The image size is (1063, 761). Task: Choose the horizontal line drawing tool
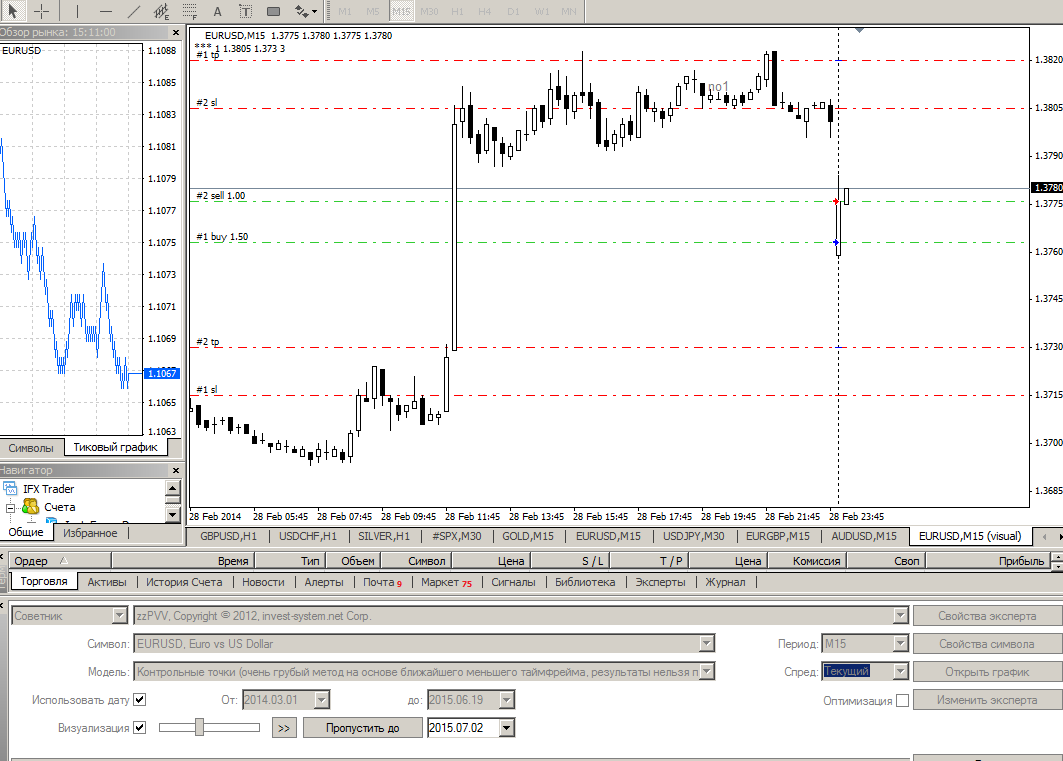click(x=106, y=11)
